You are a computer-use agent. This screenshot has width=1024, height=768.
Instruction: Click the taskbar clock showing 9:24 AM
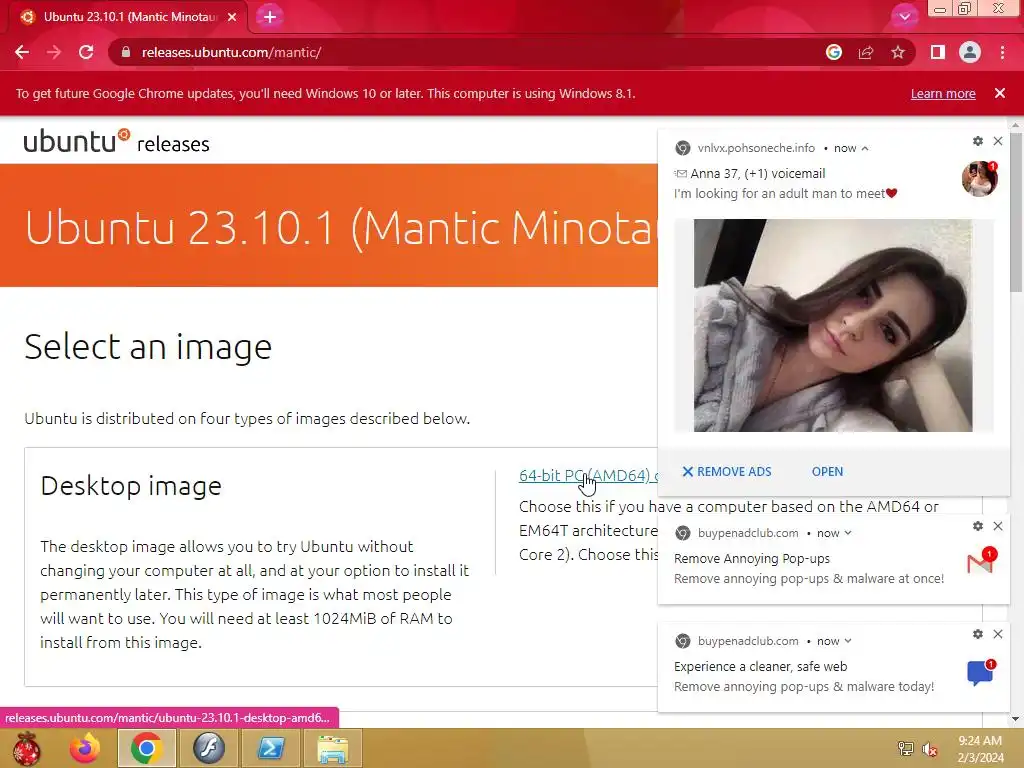(980, 749)
